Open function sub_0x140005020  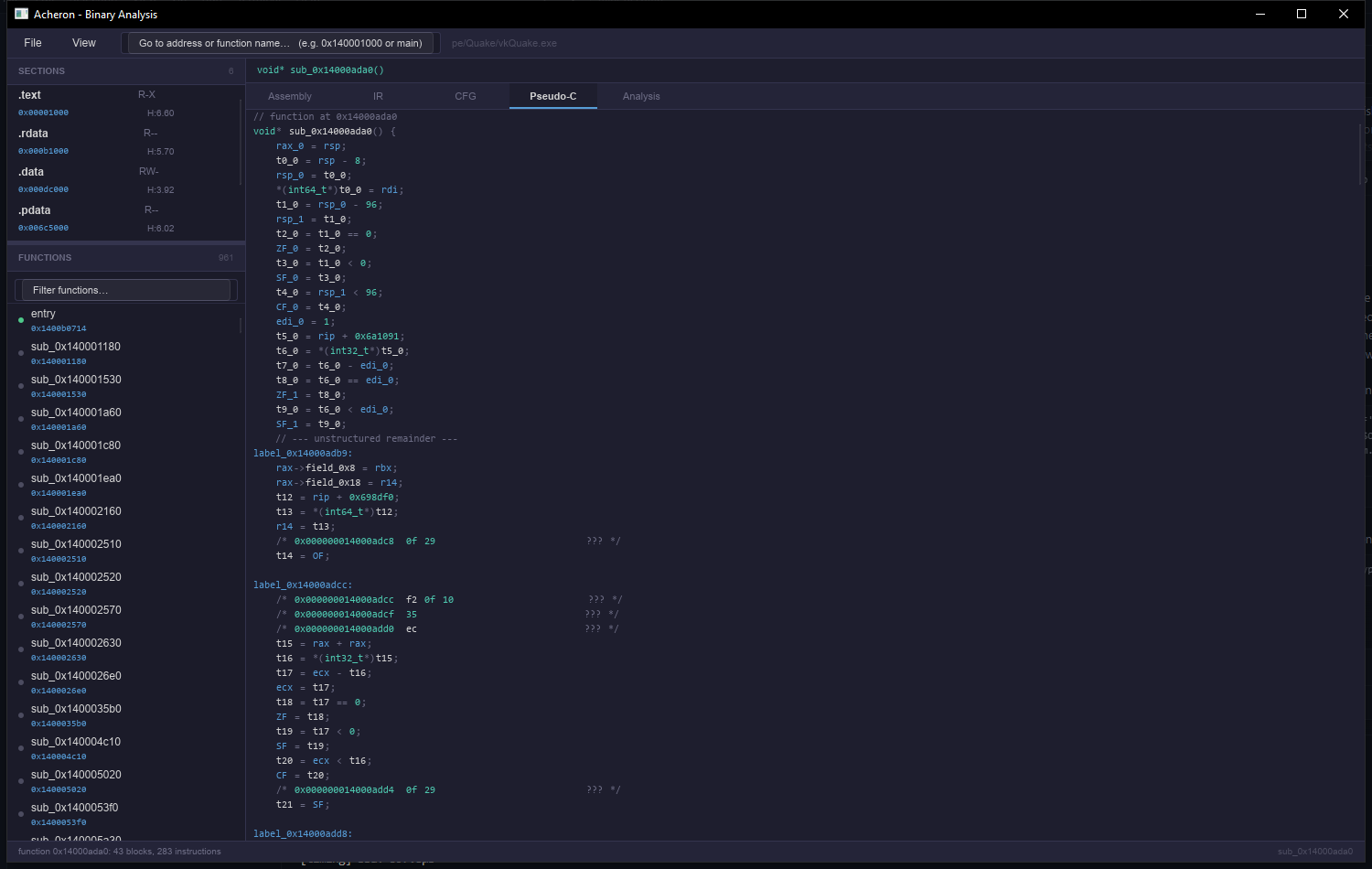(x=124, y=781)
